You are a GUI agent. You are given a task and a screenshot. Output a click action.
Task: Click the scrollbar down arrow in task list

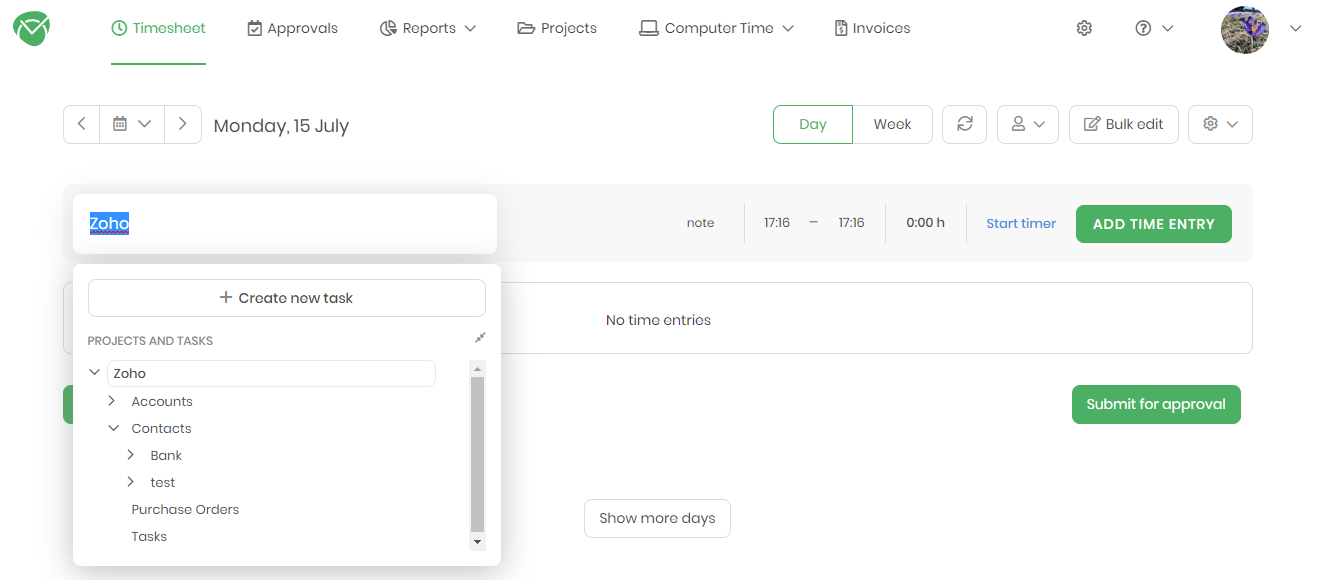[478, 542]
